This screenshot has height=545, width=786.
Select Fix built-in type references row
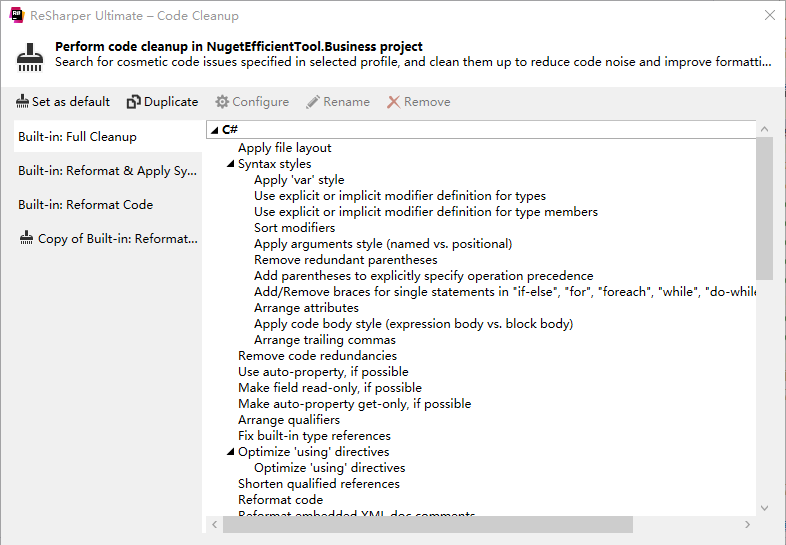tap(314, 437)
